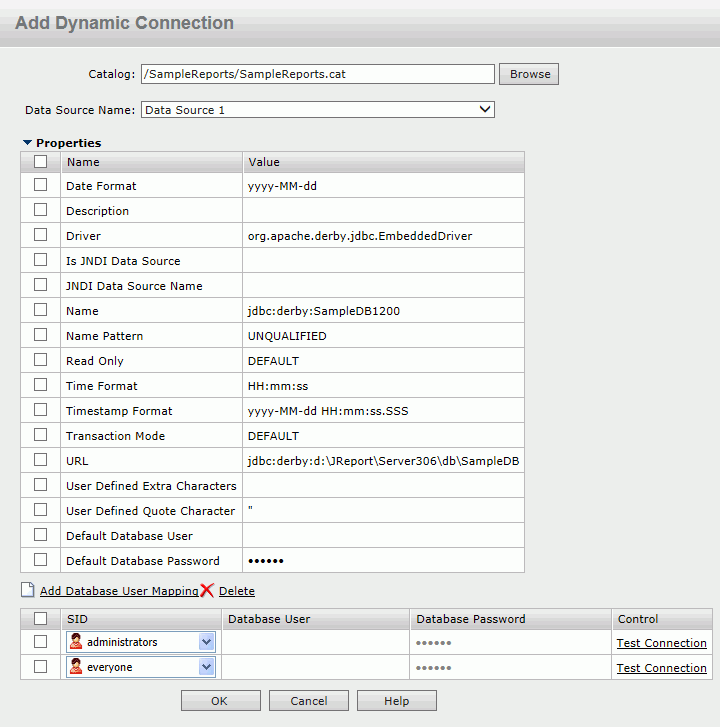
Task: Test Connection for administrators row
Action: point(662,643)
